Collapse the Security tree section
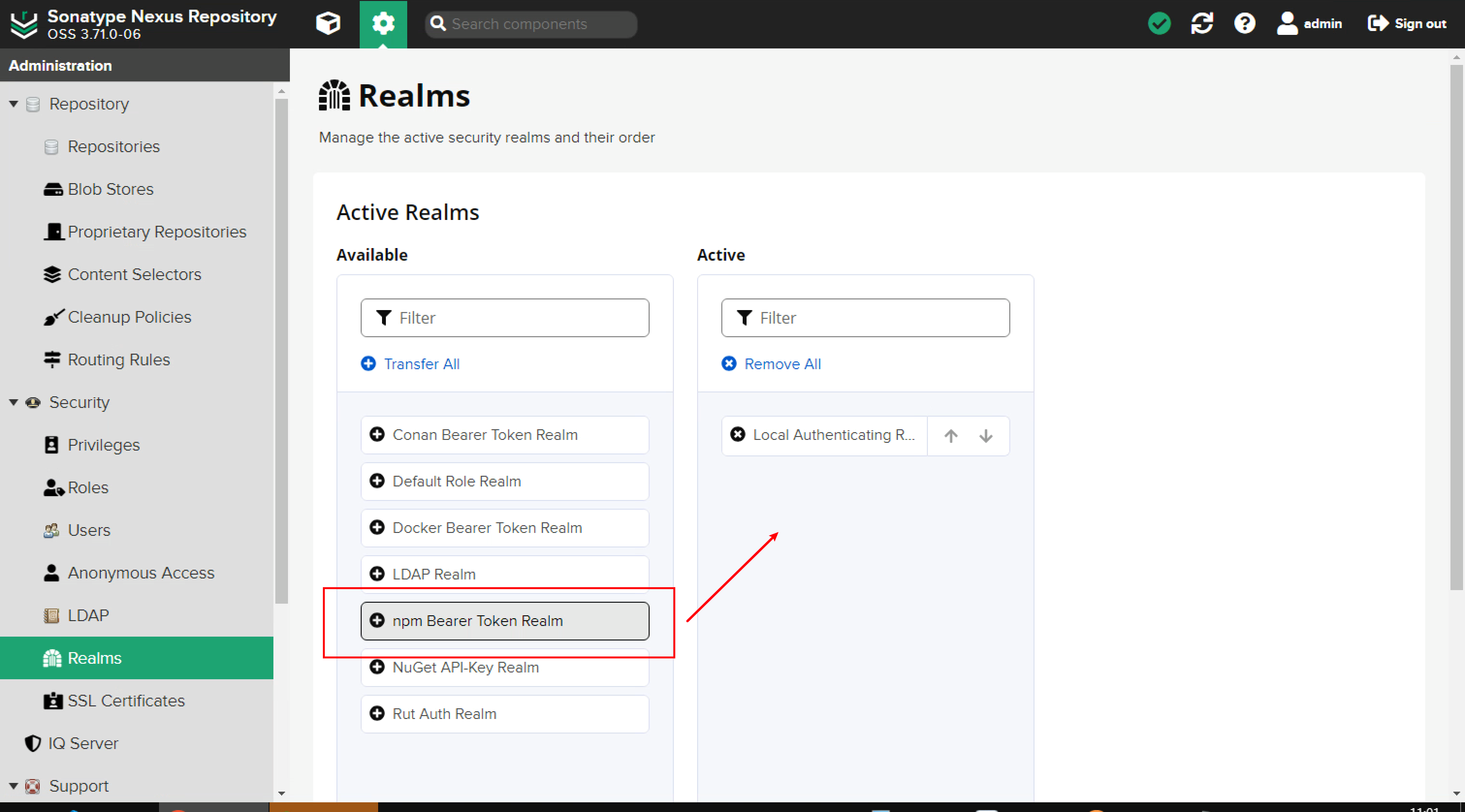Screen dimensions: 1465x812 pos(14,402)
